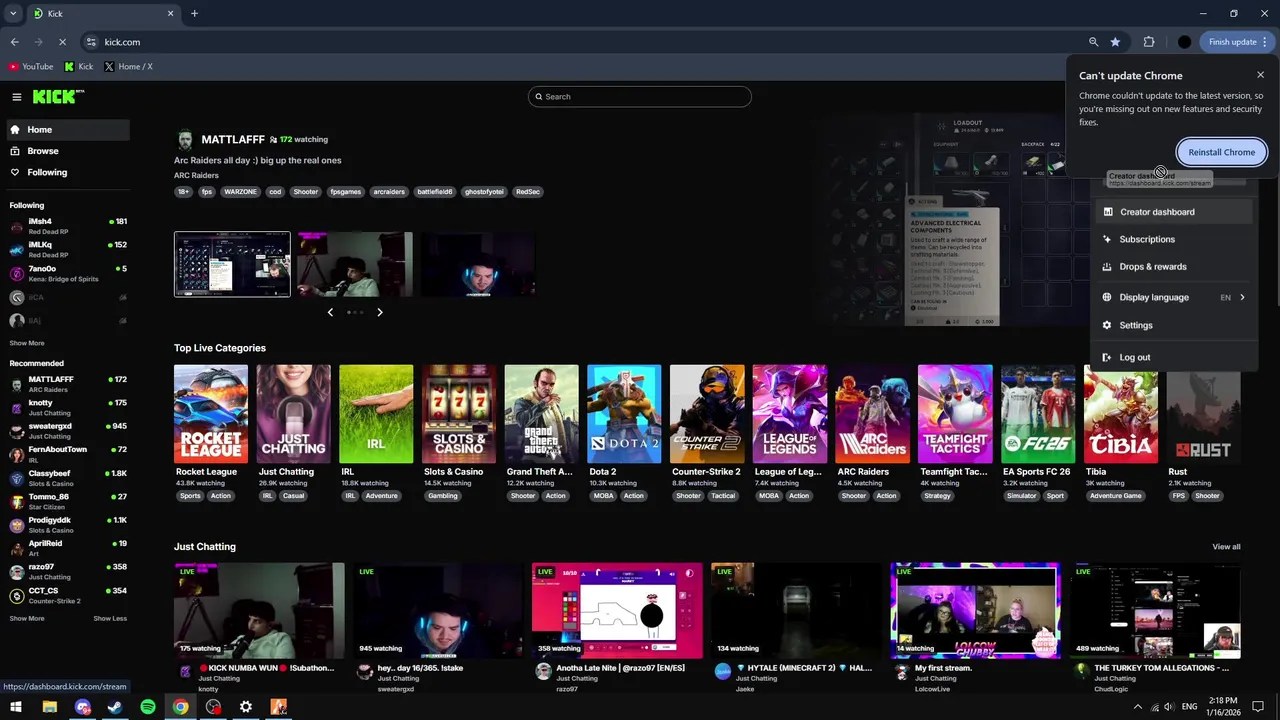Go to previous featured stream arrow

pyautogui.click(x=330, y=312)
